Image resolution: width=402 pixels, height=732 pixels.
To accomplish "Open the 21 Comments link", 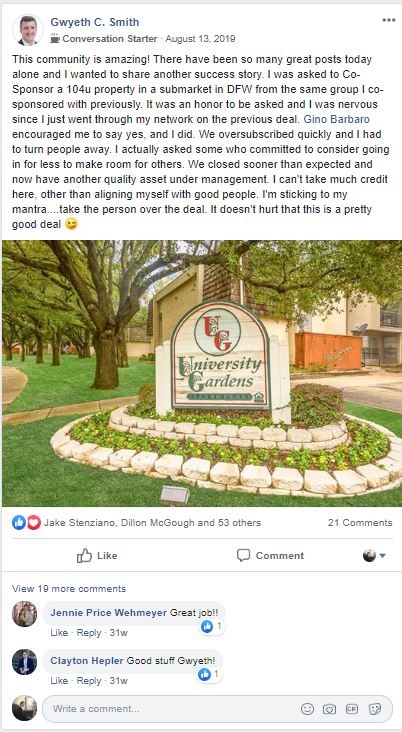I will click(360, 522).
